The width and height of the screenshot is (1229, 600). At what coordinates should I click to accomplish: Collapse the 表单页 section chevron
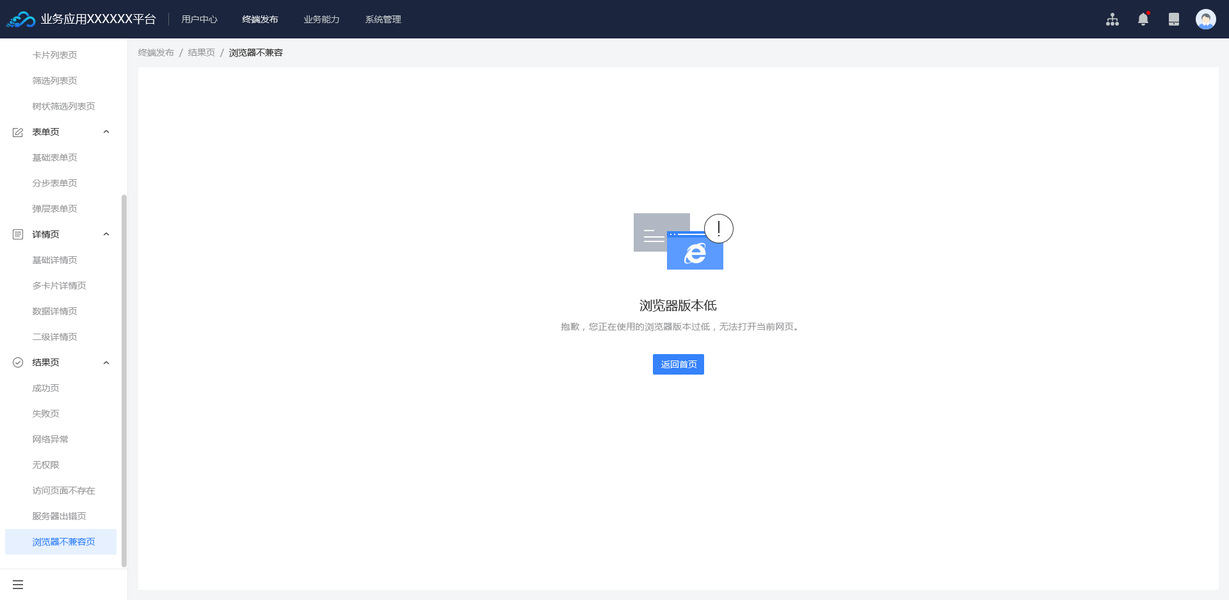(x=106, y=132)
